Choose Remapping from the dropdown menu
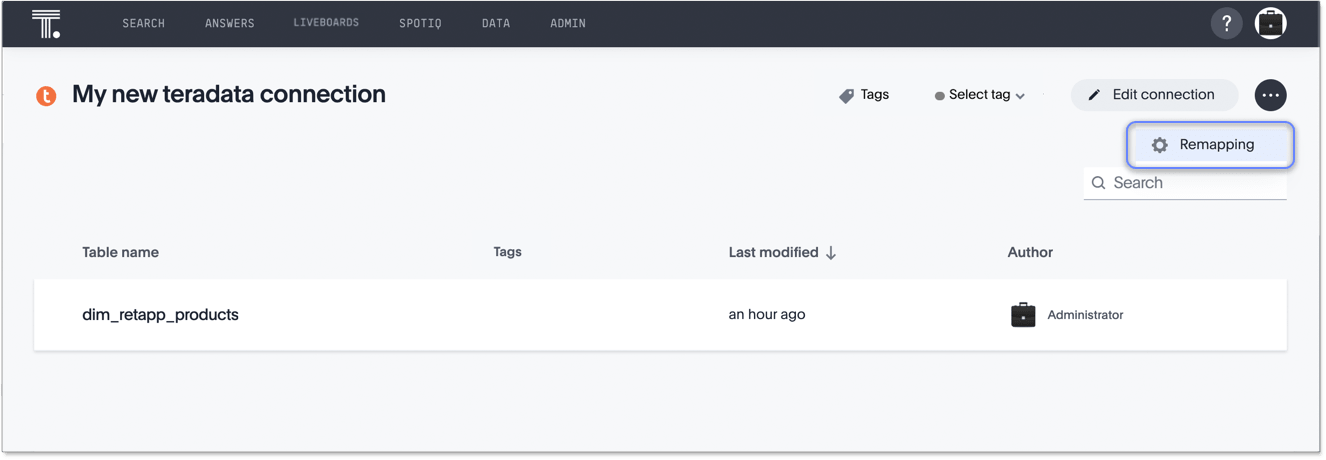Image resolution: width=1326 pixels, height=460 pixels. (x=1211, y=145)
